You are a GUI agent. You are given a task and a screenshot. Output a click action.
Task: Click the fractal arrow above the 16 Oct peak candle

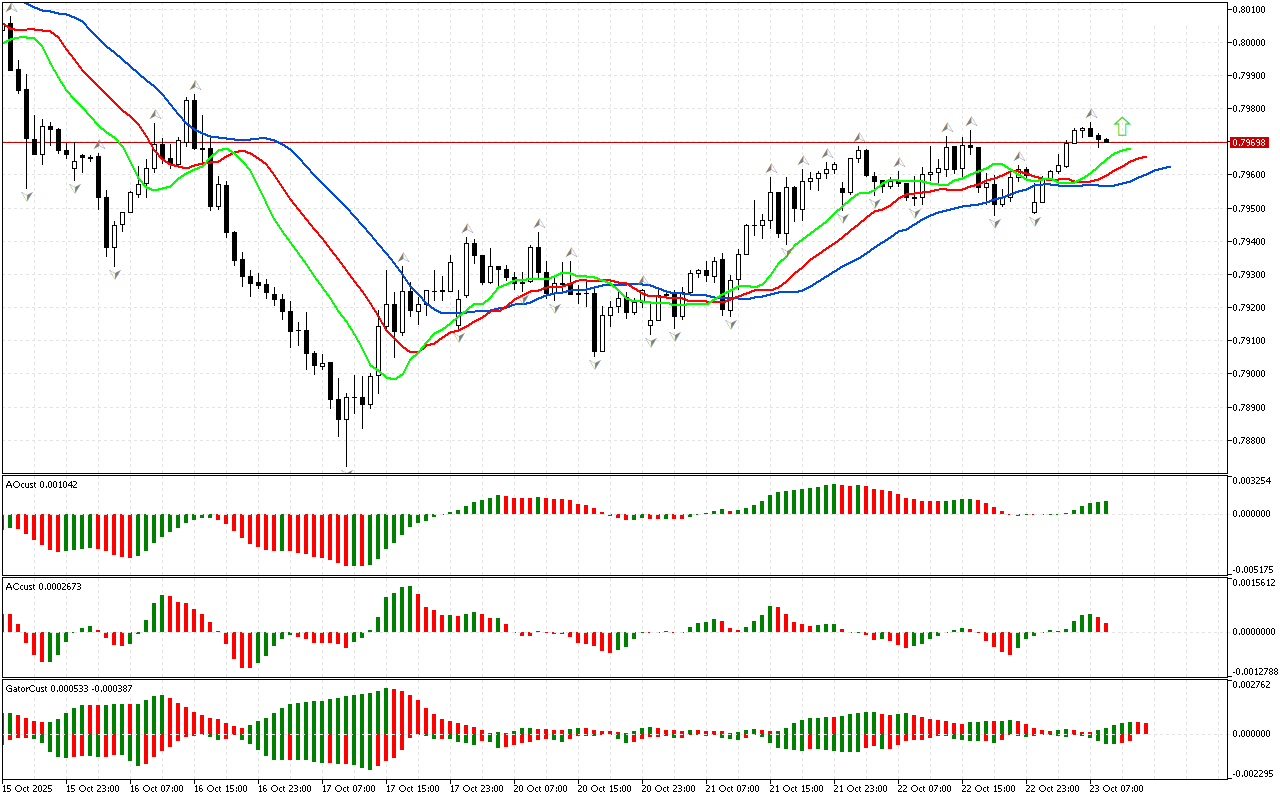tap(196, 87)
